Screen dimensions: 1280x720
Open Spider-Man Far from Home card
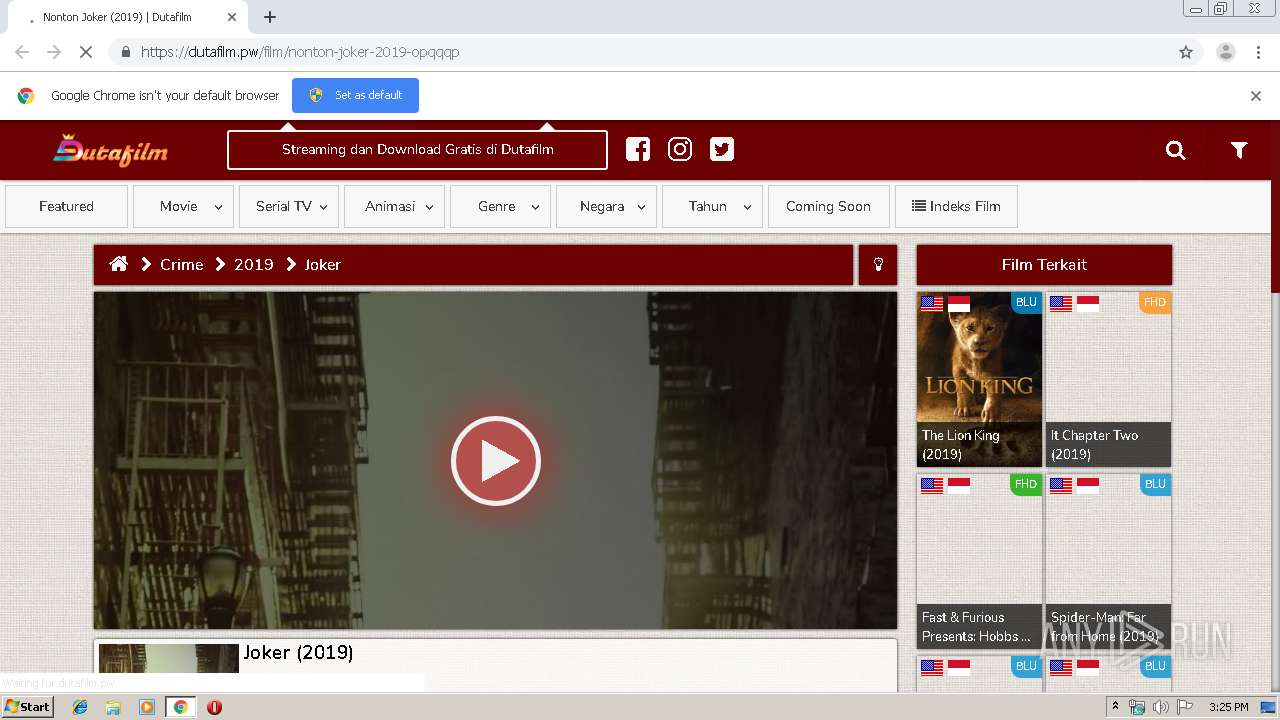1108,561
